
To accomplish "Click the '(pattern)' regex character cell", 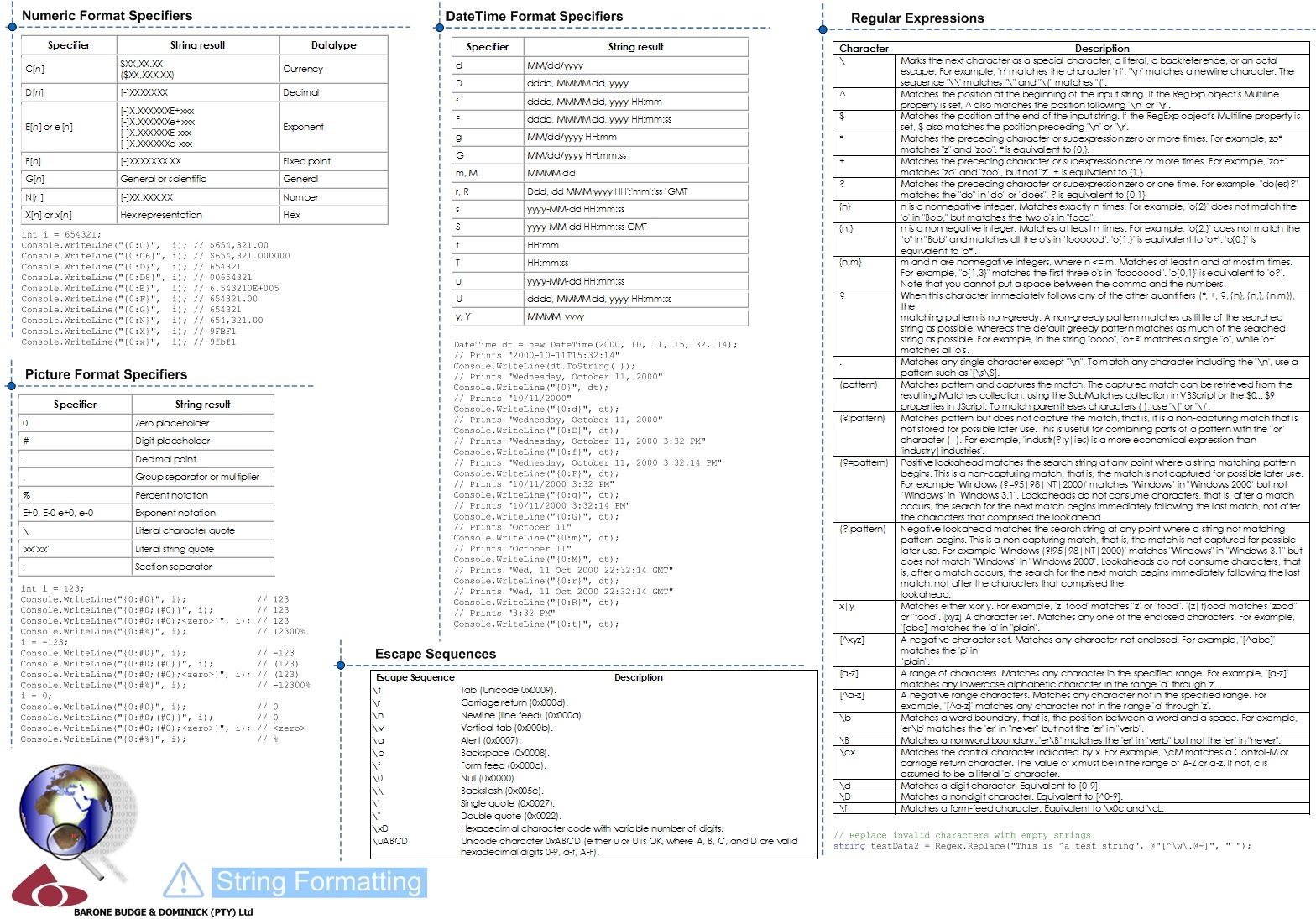I will (x=864, y=395).
